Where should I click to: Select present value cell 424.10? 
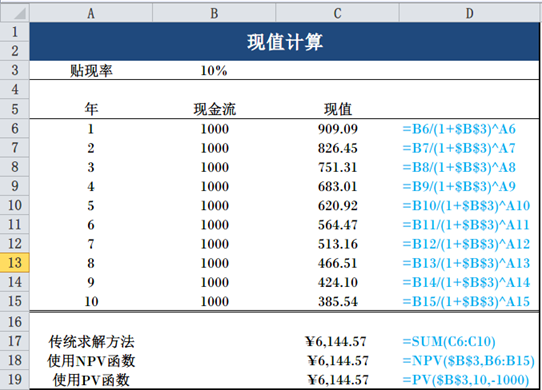pos(338,282)
